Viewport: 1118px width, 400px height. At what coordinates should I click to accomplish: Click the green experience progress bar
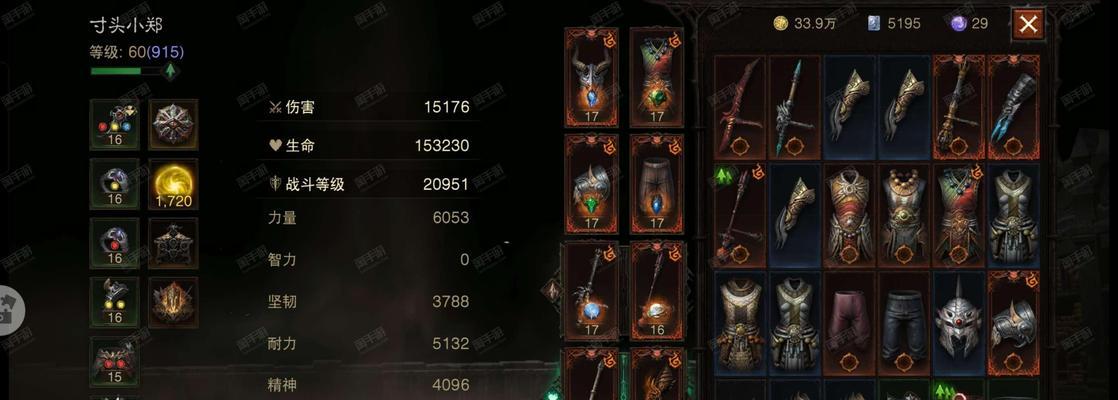125,71
